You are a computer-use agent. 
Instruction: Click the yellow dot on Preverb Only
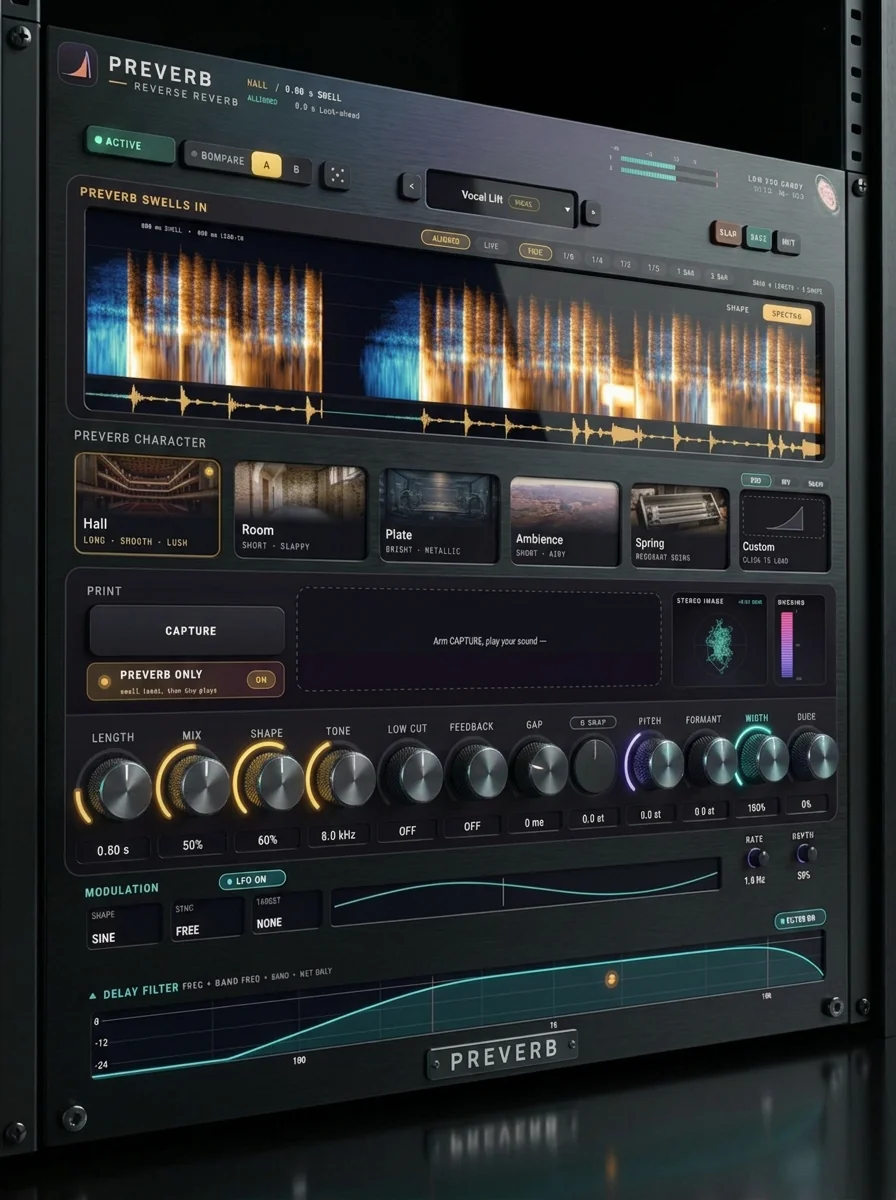105,680
